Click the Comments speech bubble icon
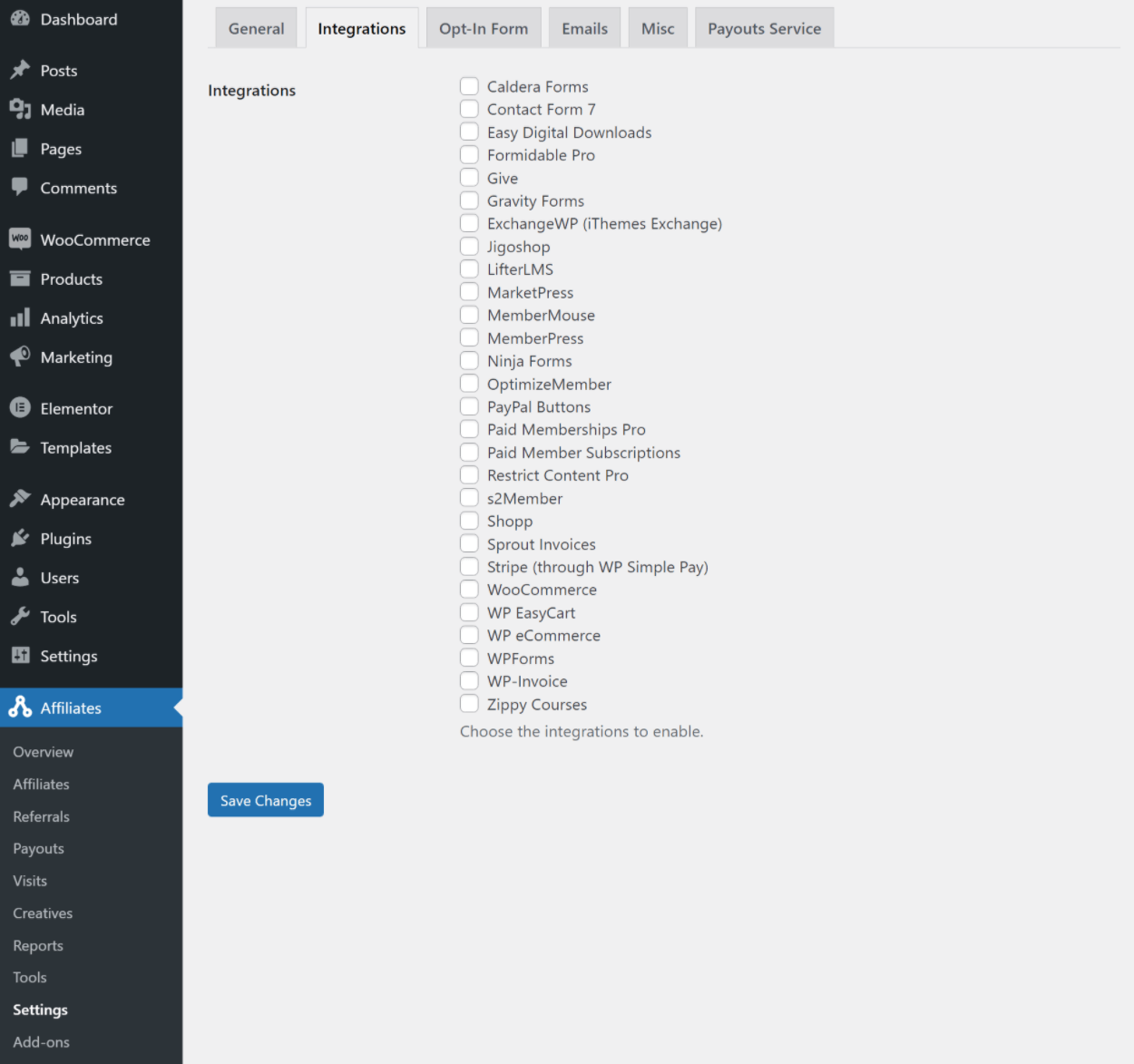 20,187
